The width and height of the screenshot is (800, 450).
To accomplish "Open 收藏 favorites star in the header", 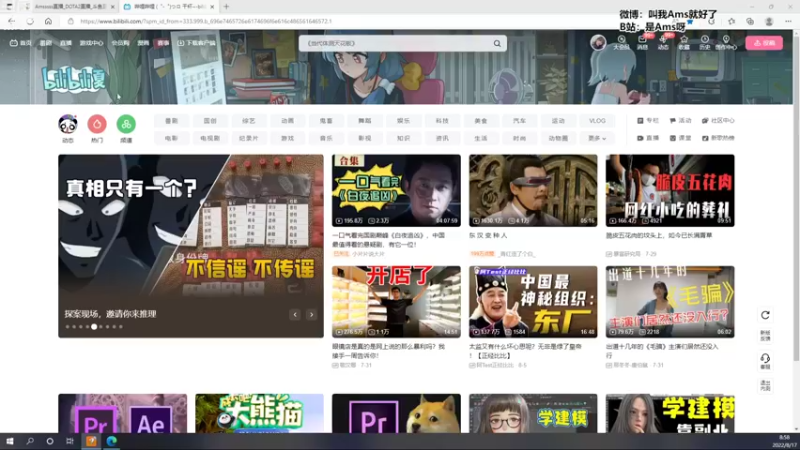I will pos(684,43).
